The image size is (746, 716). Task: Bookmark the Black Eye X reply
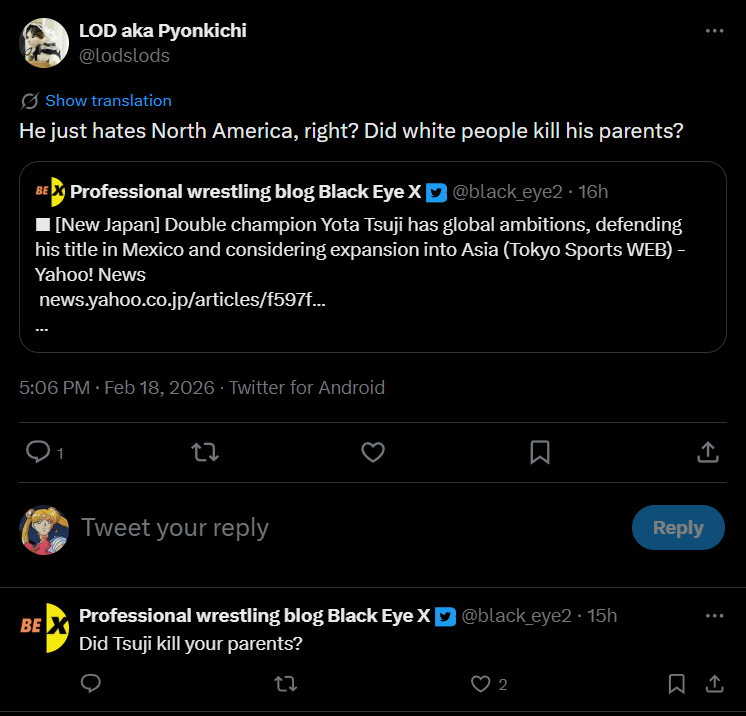click(676, 684)
